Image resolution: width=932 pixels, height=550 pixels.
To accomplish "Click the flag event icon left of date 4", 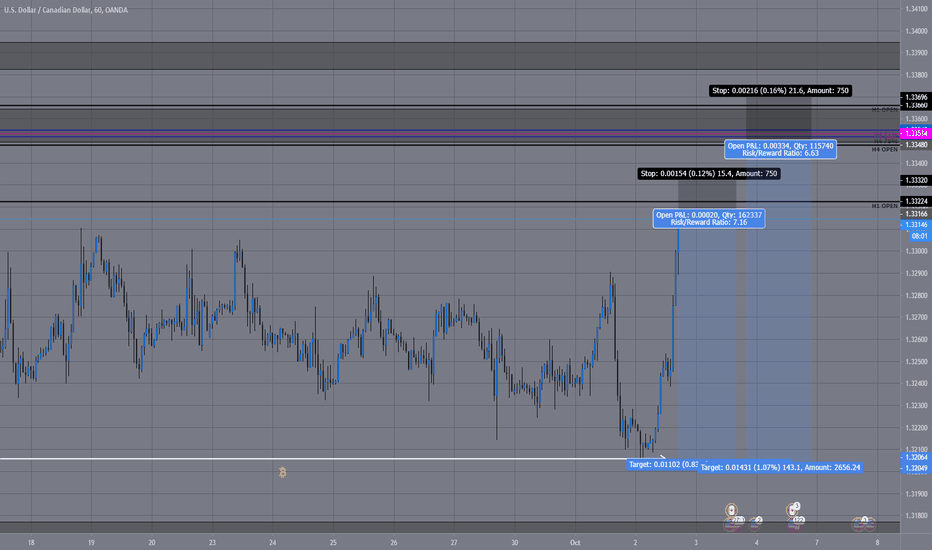I will [x=755, y=523].
